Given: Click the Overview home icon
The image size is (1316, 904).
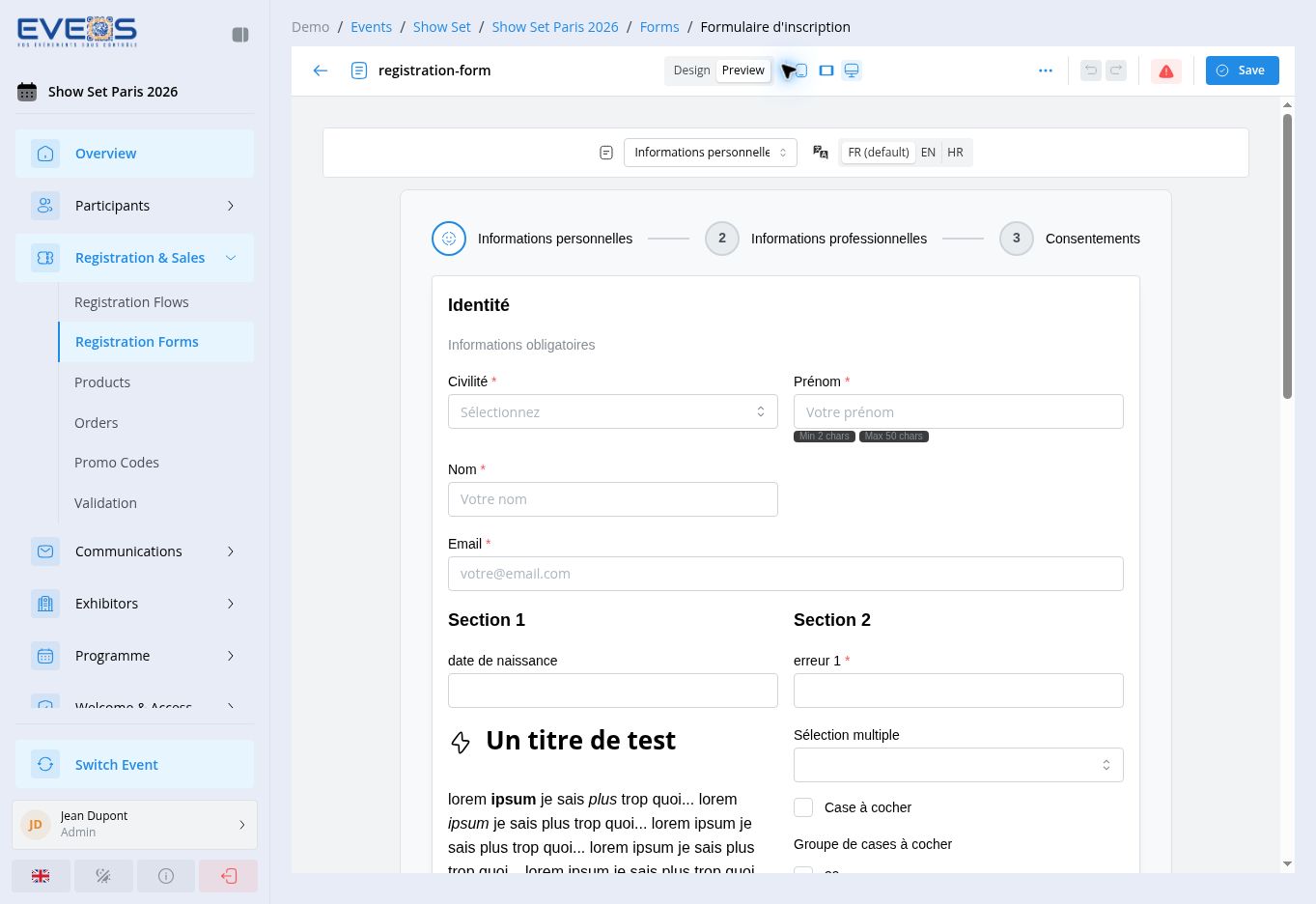Looking at the screenshot, I should [45, 154].
